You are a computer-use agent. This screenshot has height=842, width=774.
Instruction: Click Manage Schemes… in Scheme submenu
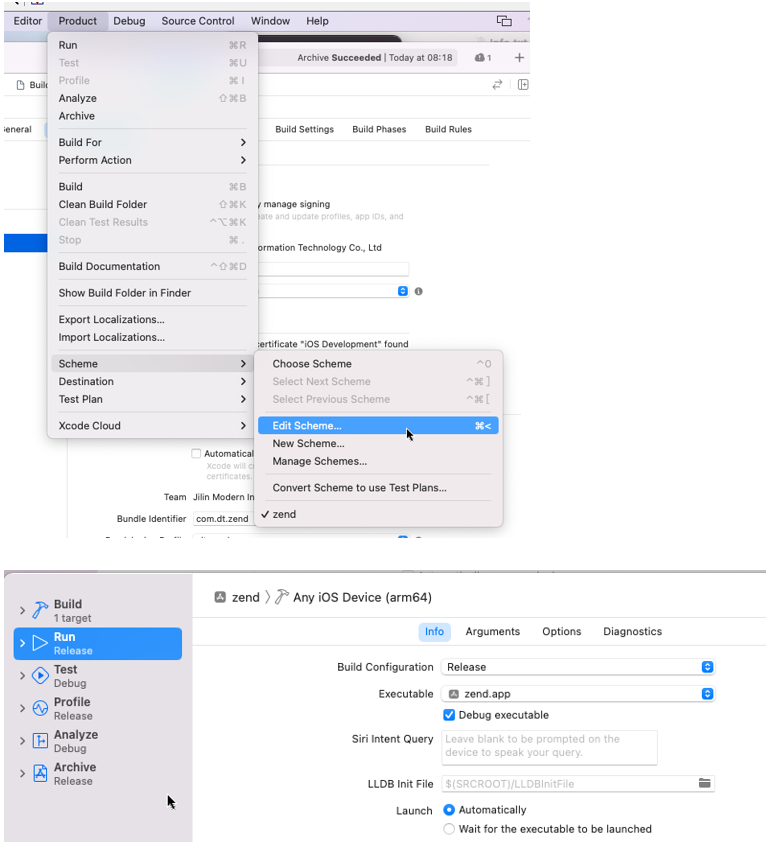(x=319, y=461)
